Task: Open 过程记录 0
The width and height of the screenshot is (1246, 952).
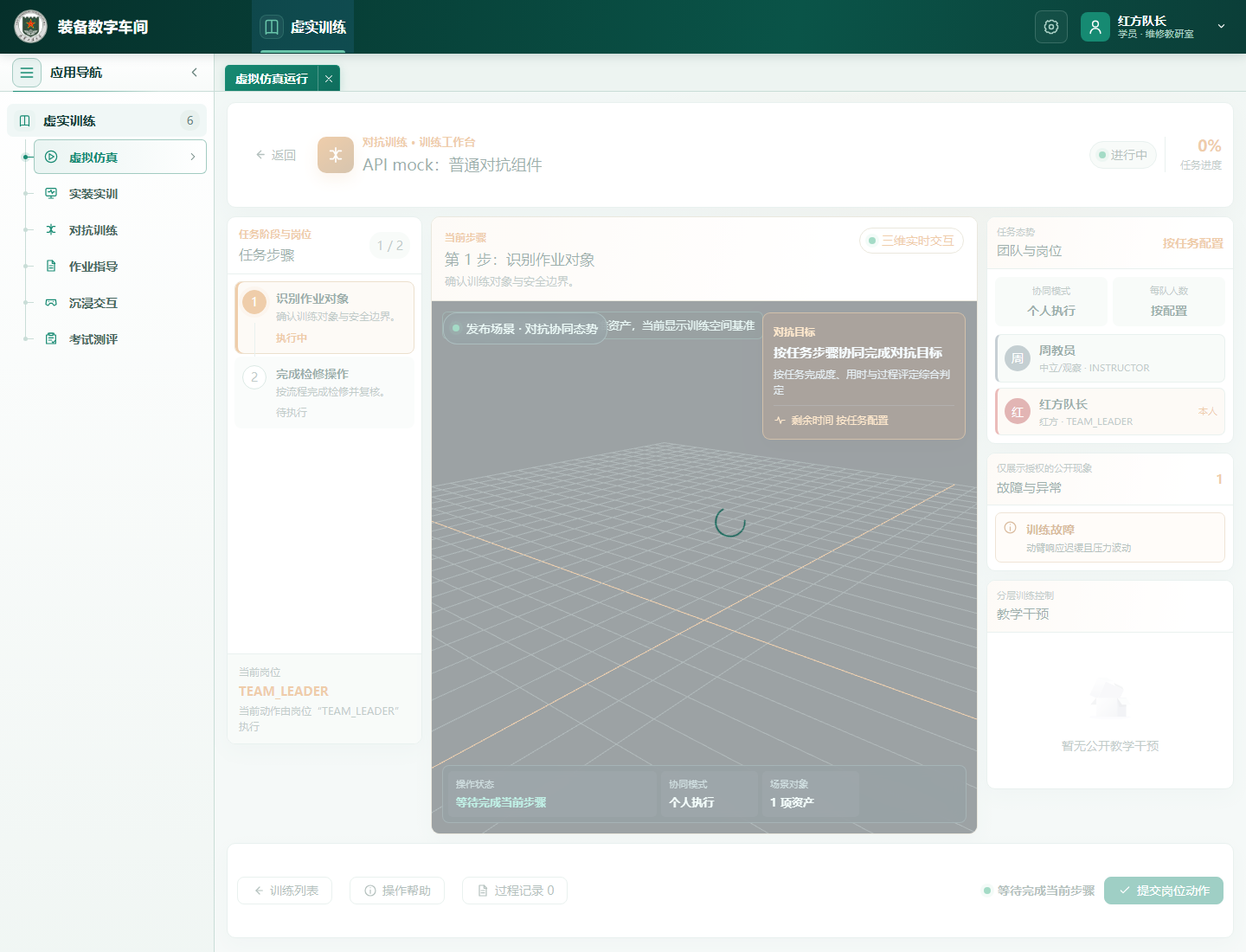Action: (x=515, y=891)
